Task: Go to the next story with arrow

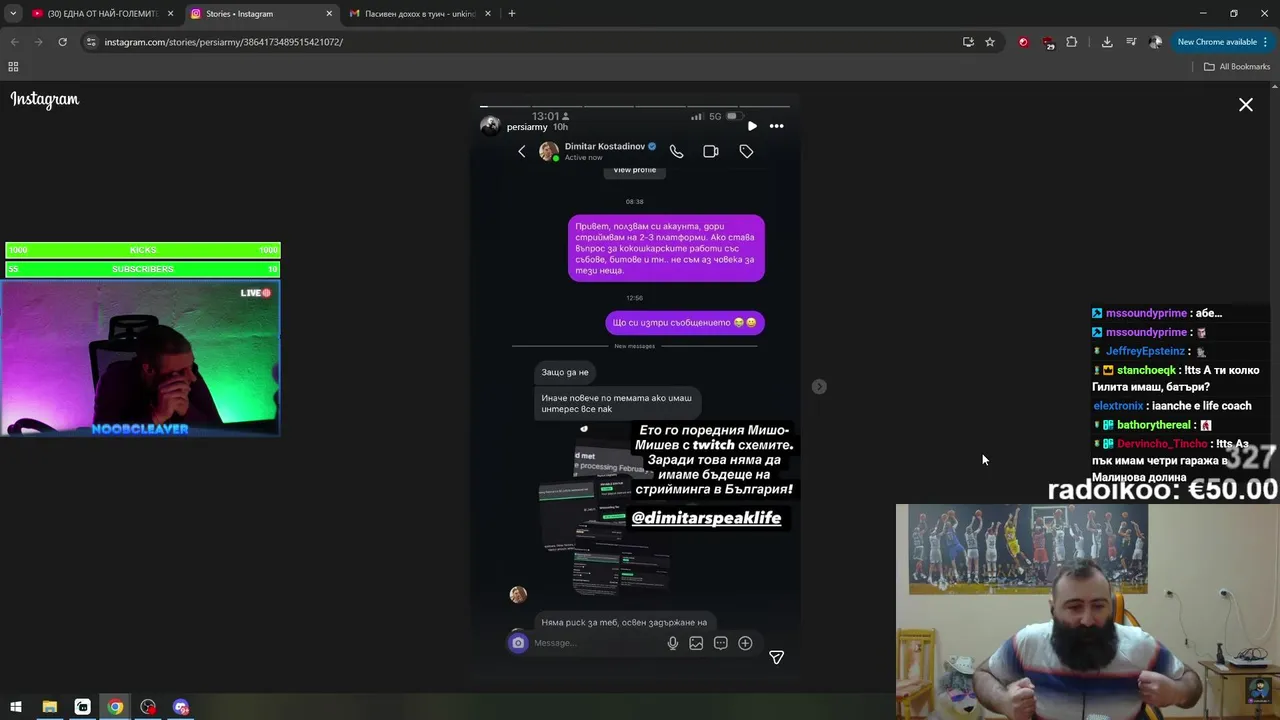Action: pyautogui.click(x=819, y=386)
